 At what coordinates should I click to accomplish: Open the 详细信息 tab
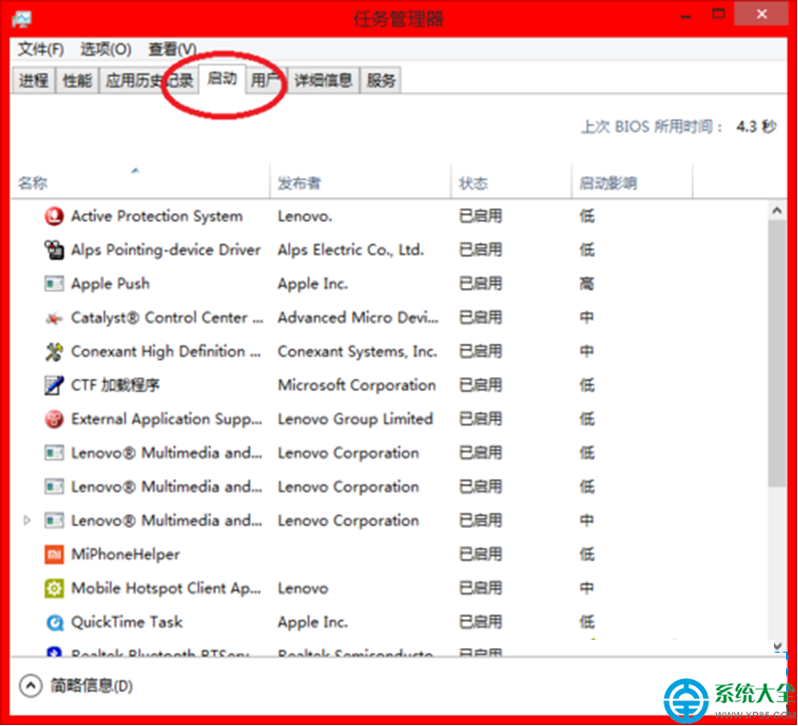(x=323, y=80)
